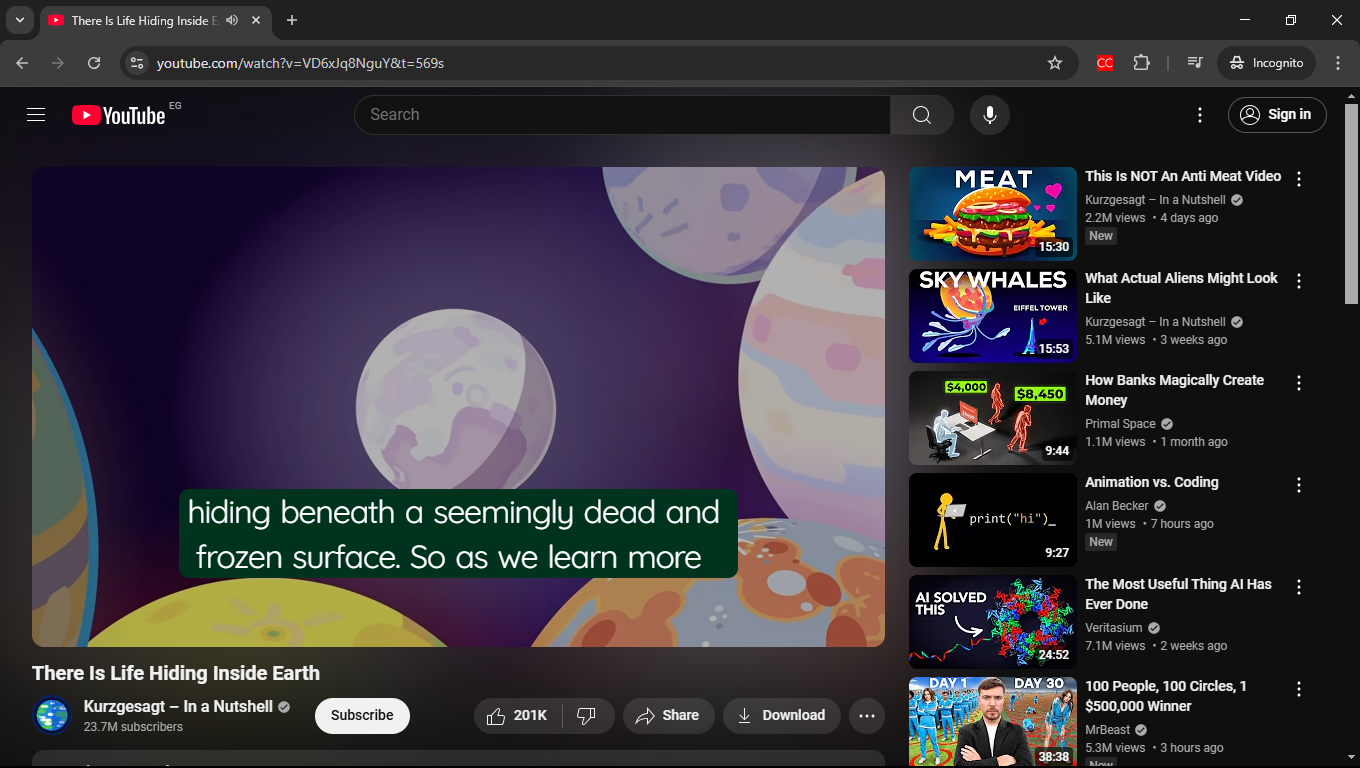This screenshot has width=1360, height=768.
Task: Open 'The Most Useful Thing AI Has Ever Done' title
Action: point(1178,594)
